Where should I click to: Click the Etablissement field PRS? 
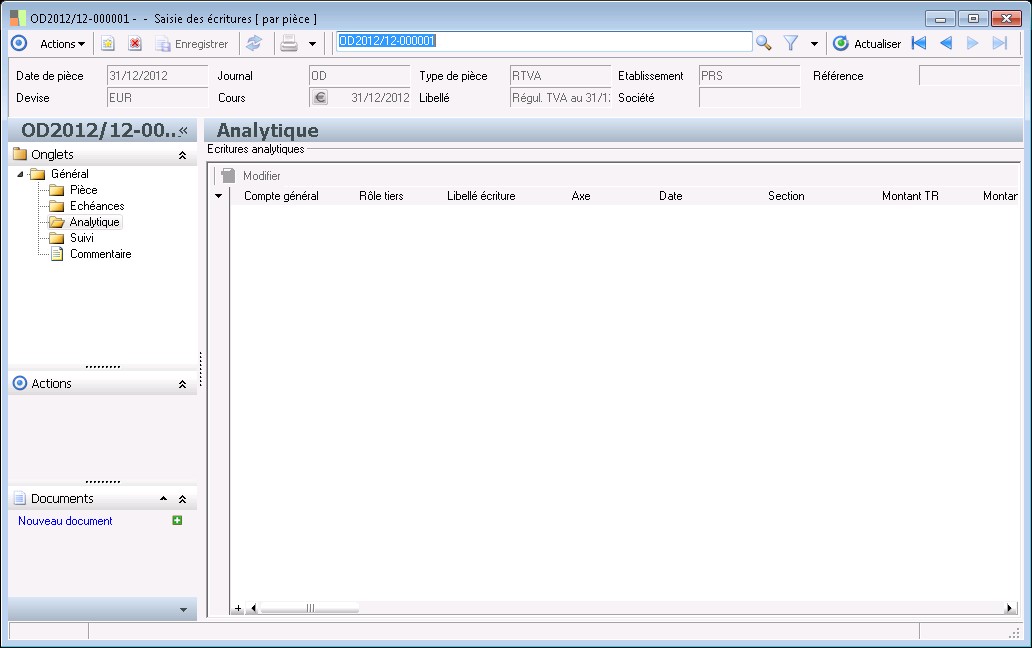(750, 76)
